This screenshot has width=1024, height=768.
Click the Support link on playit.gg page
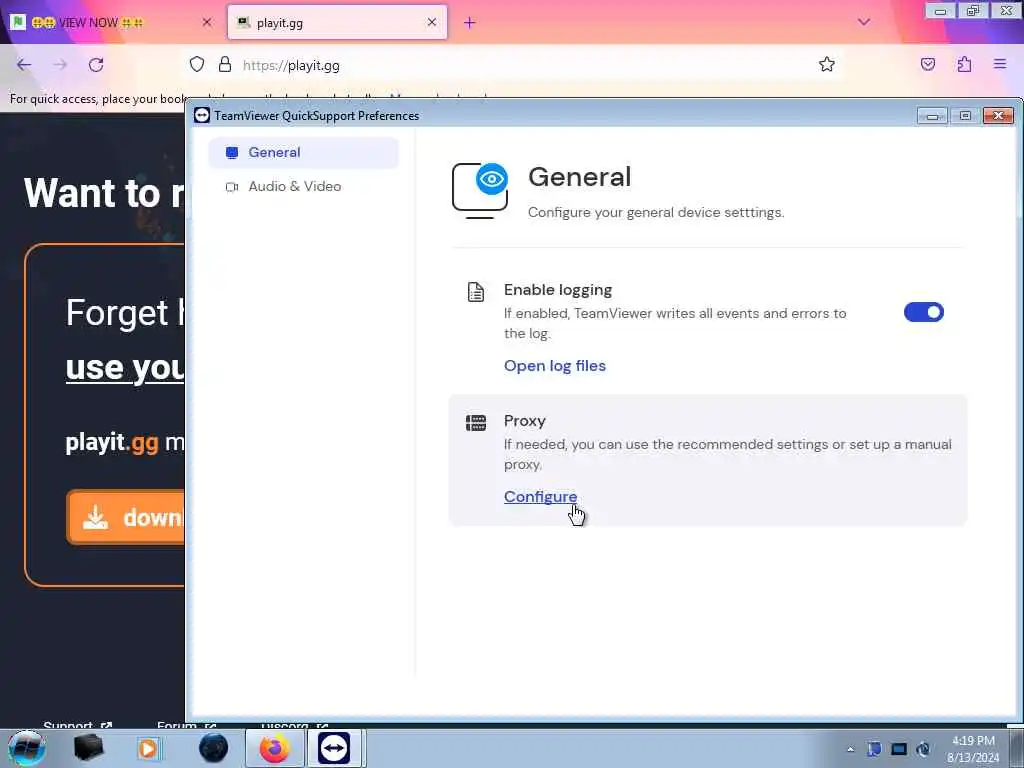click(77, 725)
